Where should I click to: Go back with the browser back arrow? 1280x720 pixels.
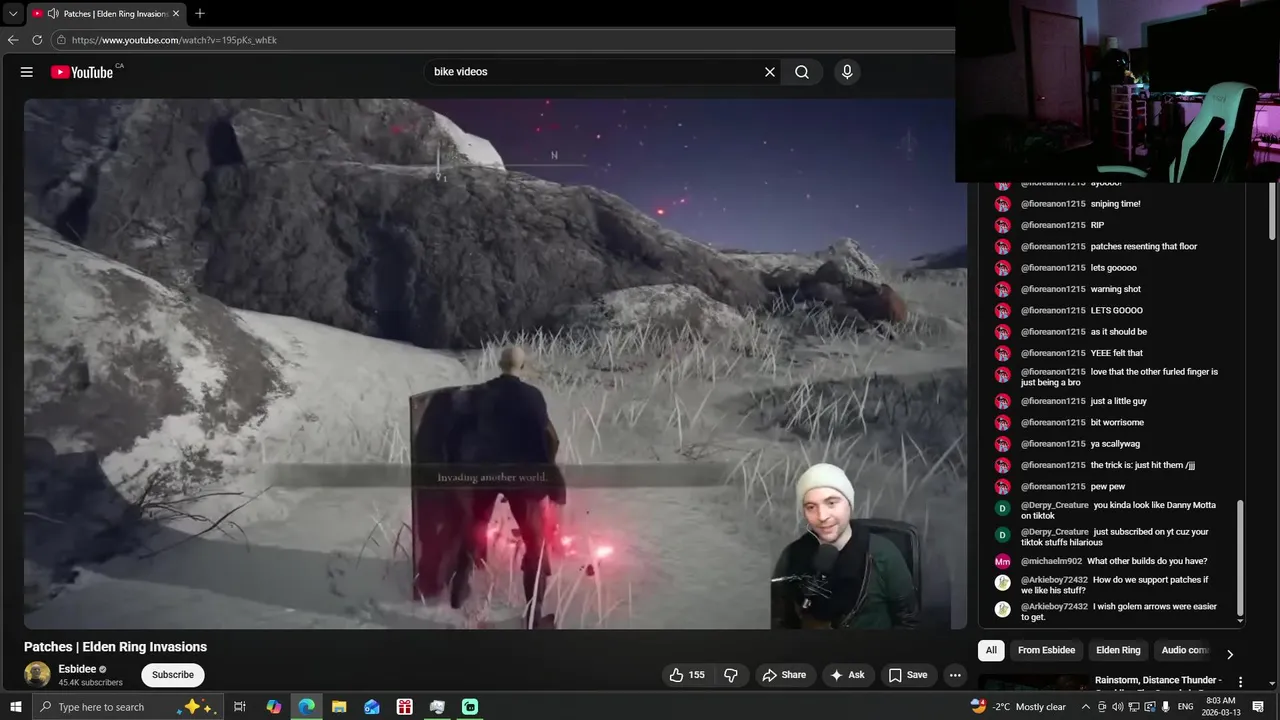[x=13, y=40]
